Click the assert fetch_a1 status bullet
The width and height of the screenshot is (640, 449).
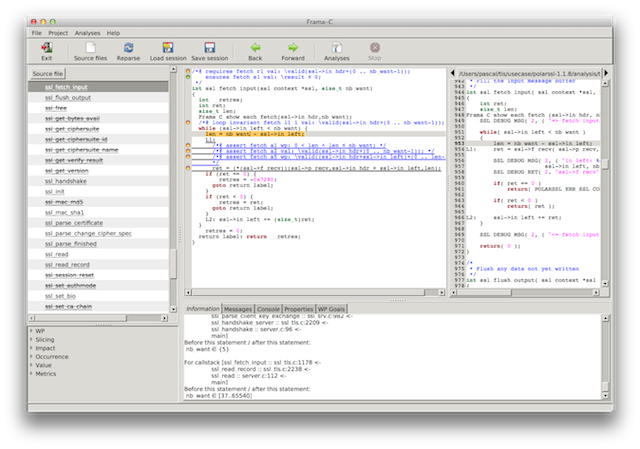tap(188, 145)
